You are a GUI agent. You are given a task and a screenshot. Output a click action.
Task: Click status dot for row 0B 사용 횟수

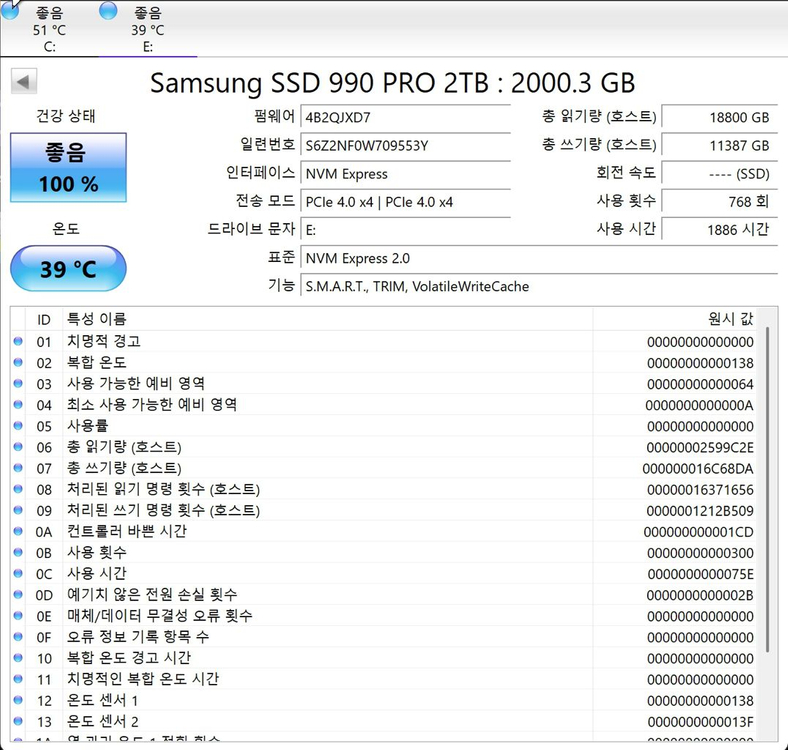[x=18, y=552]
